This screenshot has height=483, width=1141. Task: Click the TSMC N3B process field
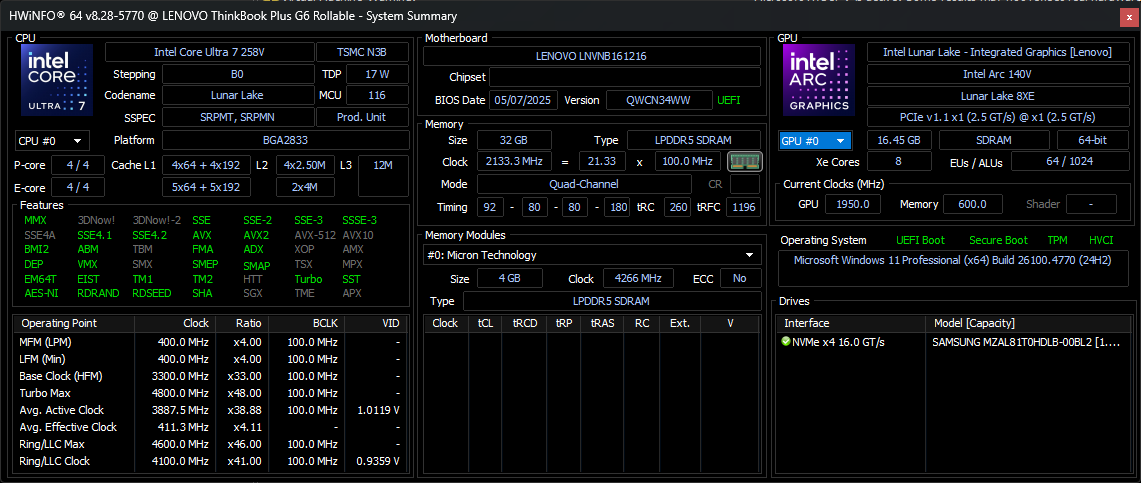(x=362, y=52)
